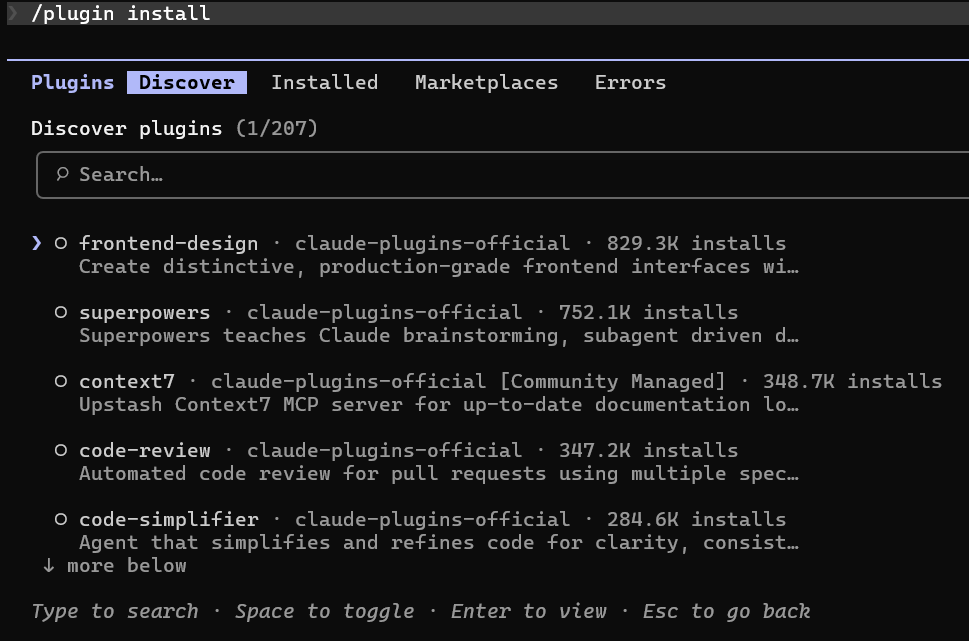Click the Discover plugins (1/207) heading
969x641 pixels.
[174, 128]
